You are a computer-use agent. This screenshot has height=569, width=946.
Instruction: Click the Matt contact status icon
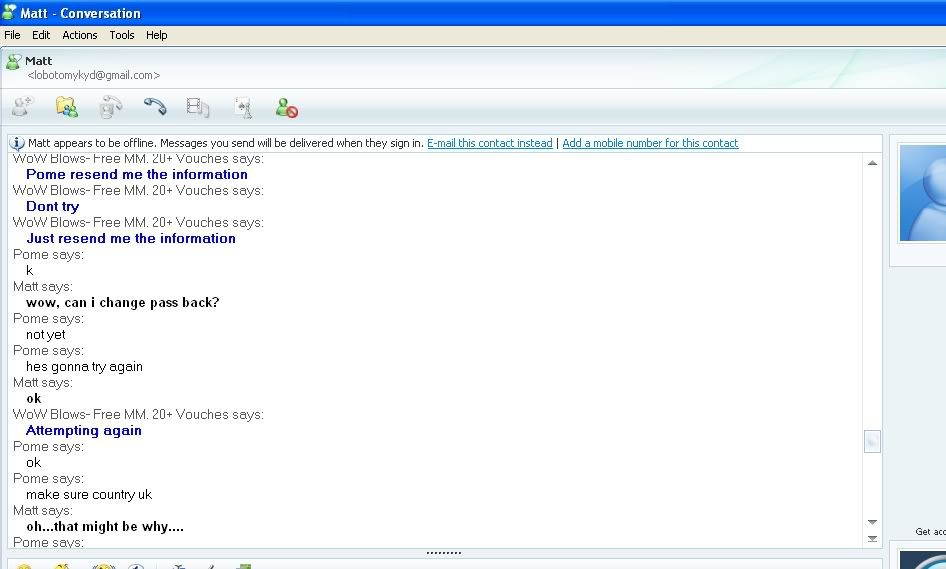[x=13, y=62]
